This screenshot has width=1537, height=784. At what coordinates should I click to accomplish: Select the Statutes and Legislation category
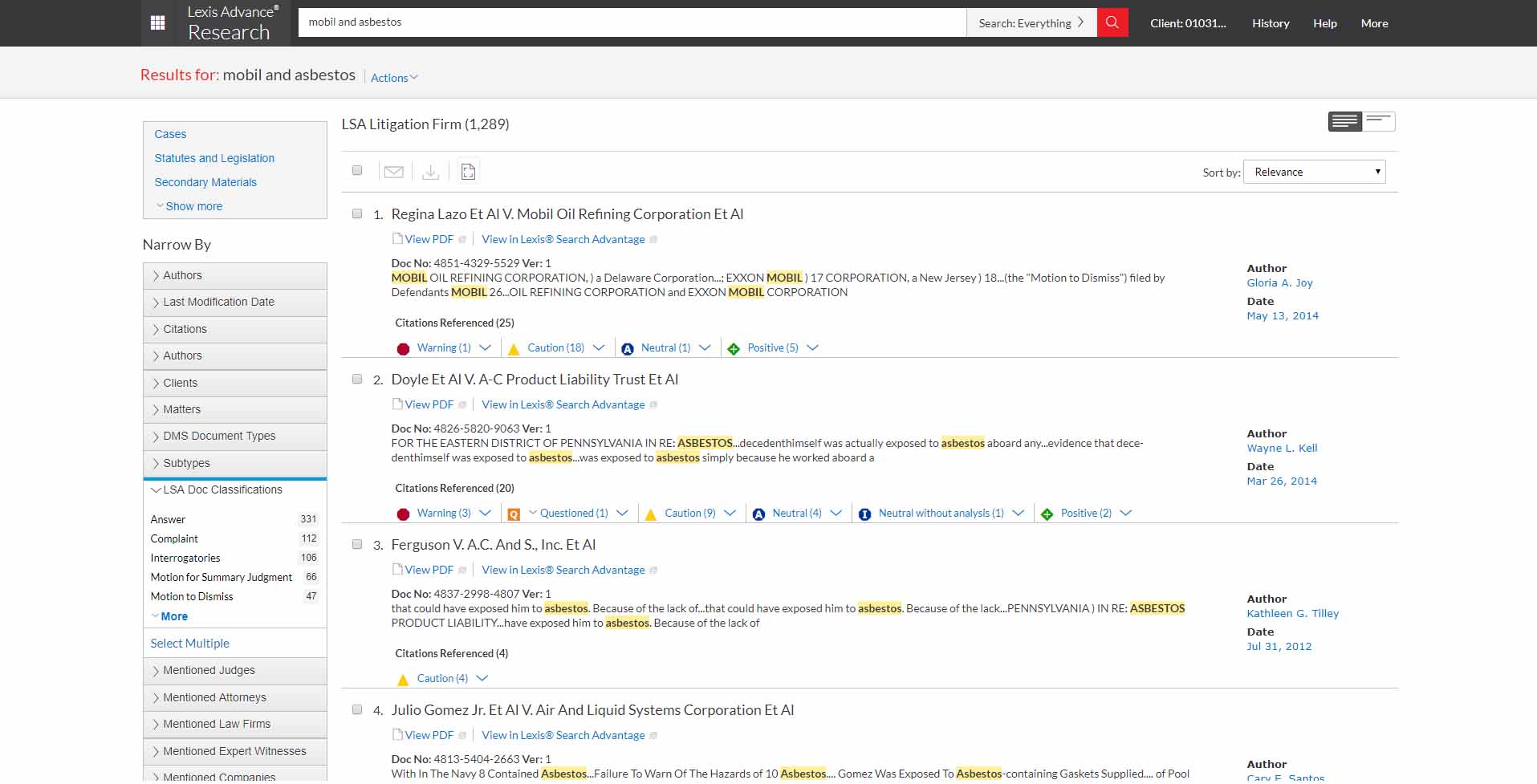click(x=214, y=158)
